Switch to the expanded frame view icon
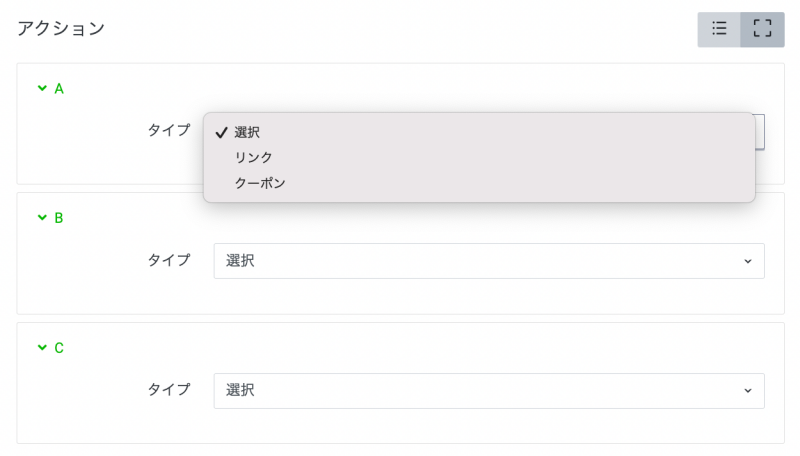Image resolution: width=800 pixels, height=456 pixels. click(763, 29)
